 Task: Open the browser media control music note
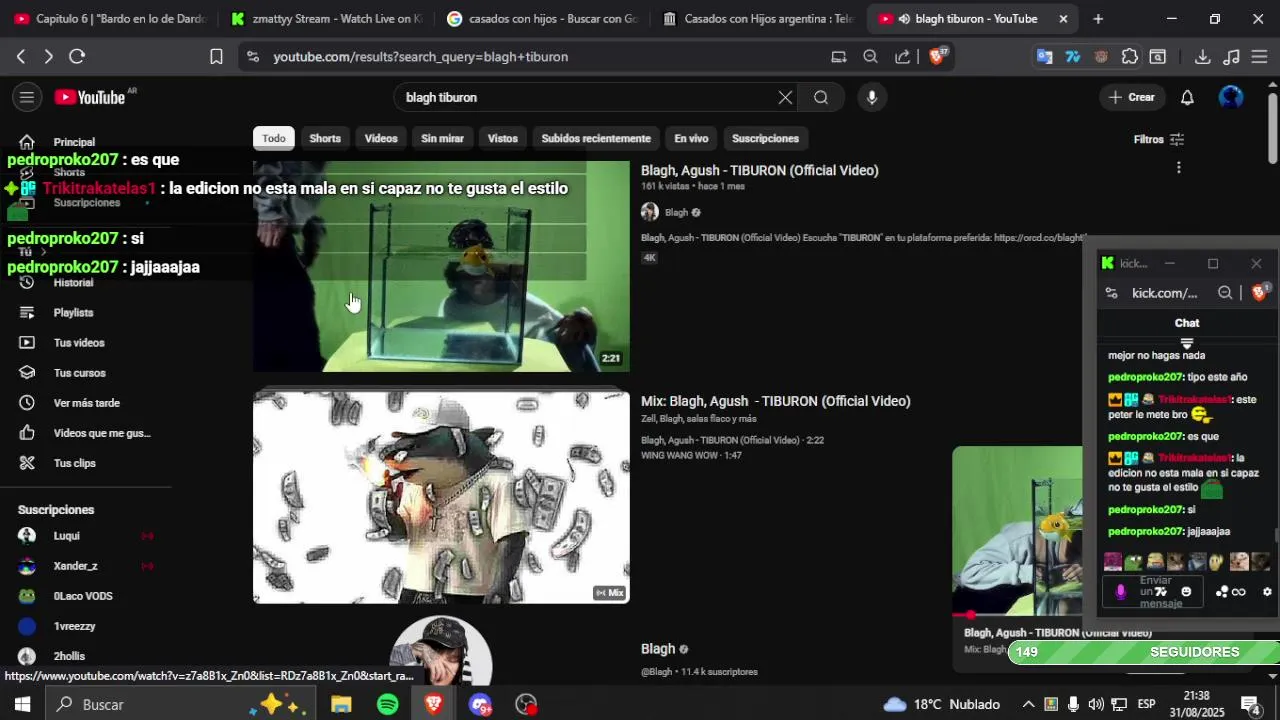tap(1231, 57)
